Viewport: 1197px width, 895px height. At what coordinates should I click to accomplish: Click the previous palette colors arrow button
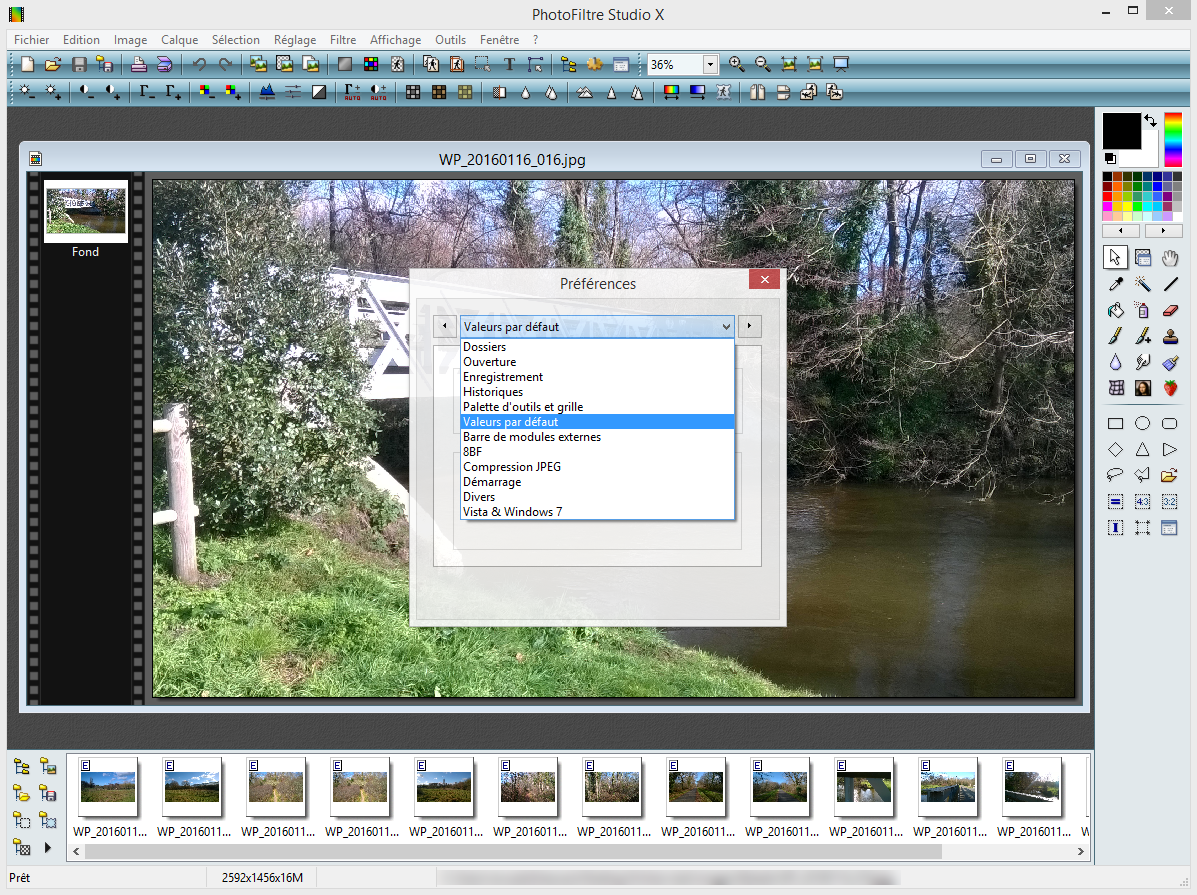click(1121, 231)
